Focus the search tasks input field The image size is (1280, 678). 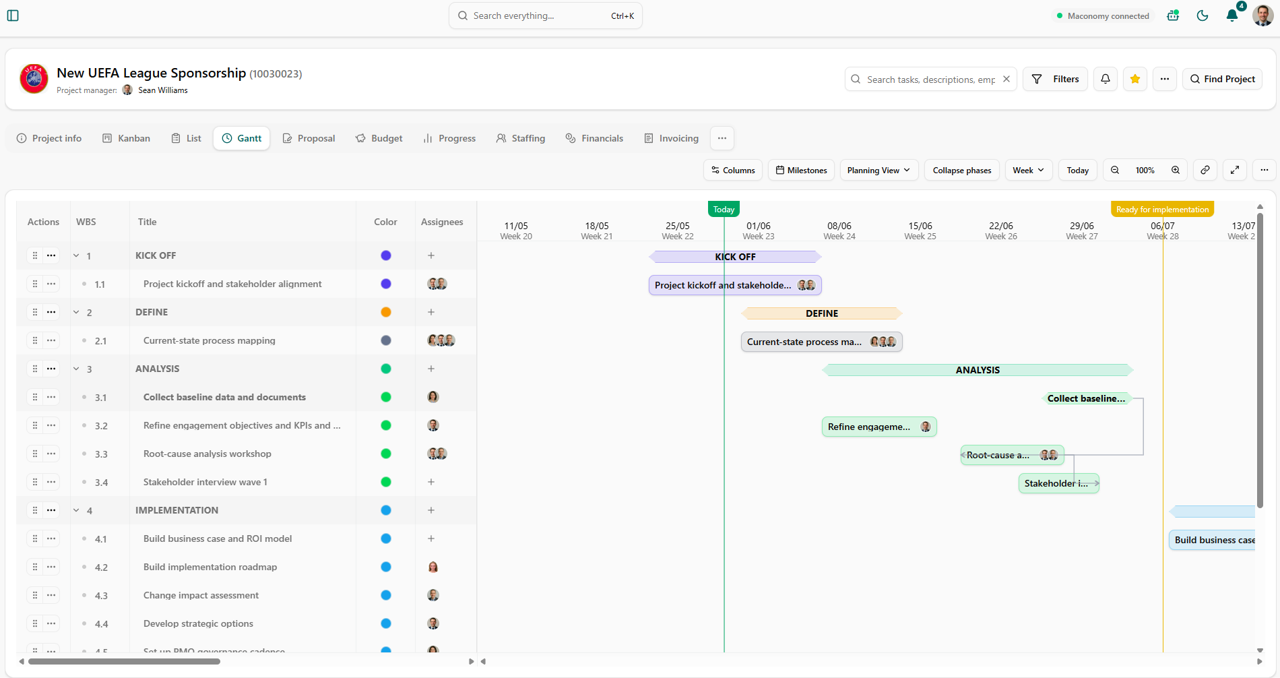[930, 79]
